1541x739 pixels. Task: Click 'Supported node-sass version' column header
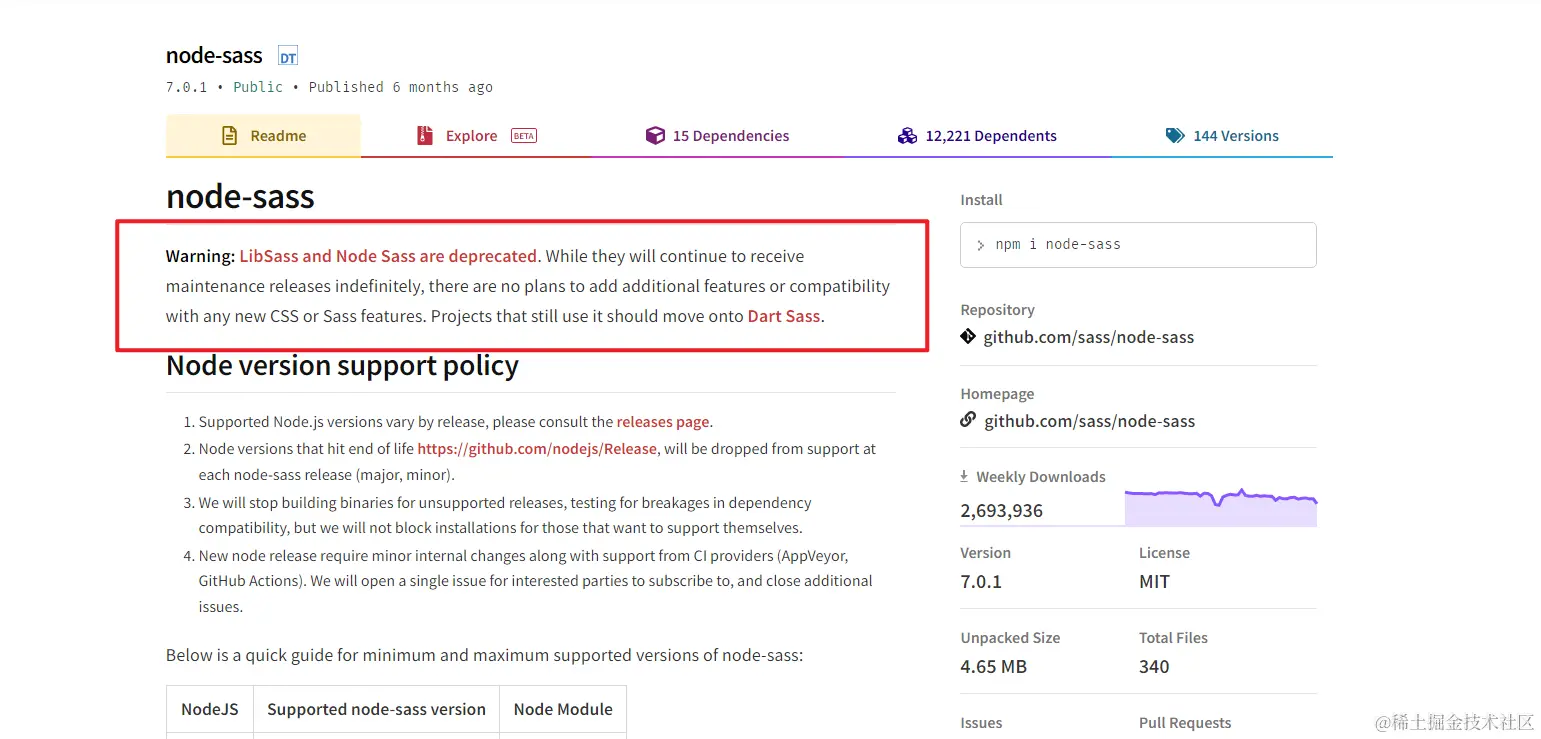[376, 709]
